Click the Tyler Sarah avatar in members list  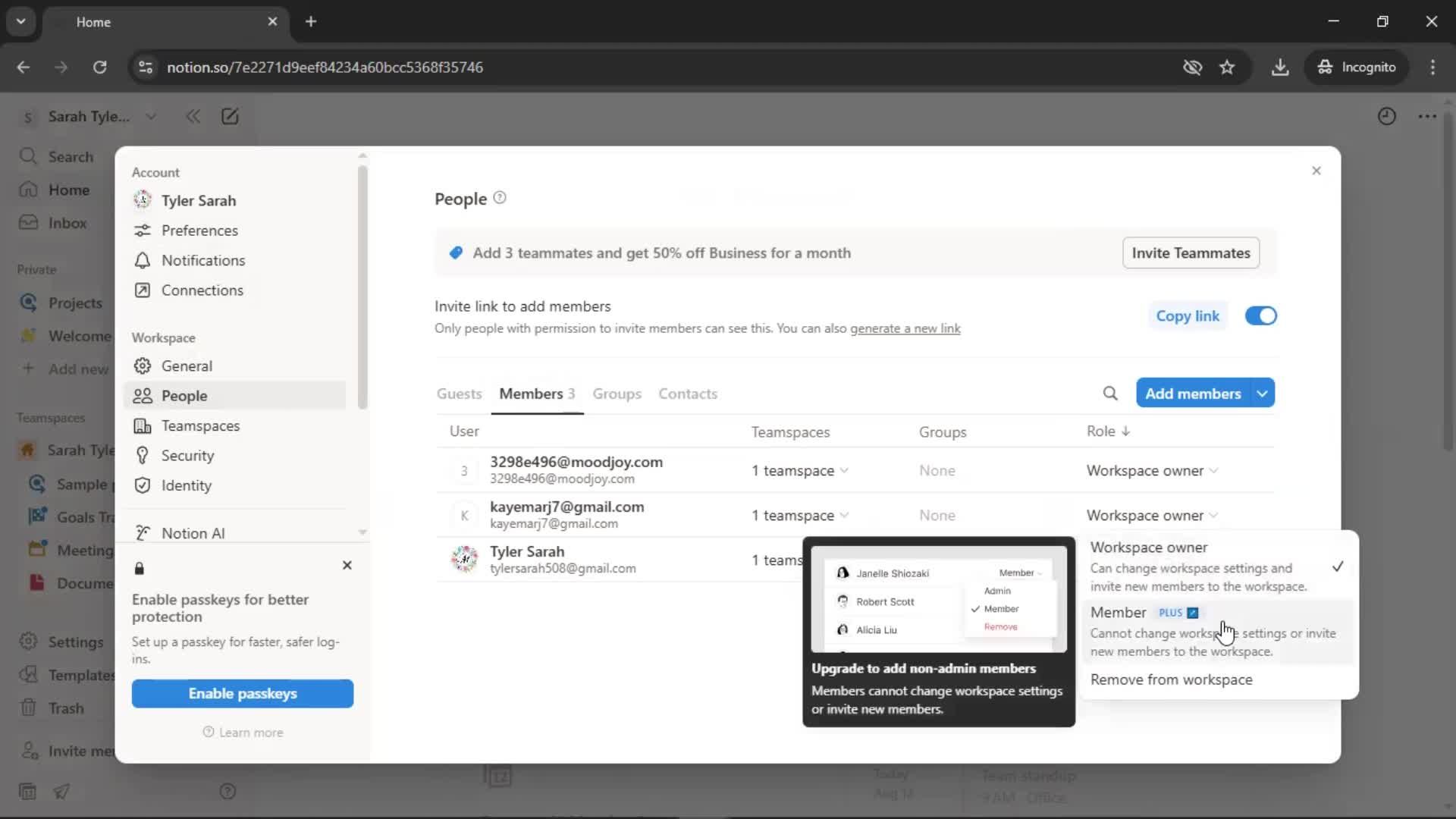(x=464, y=560)
